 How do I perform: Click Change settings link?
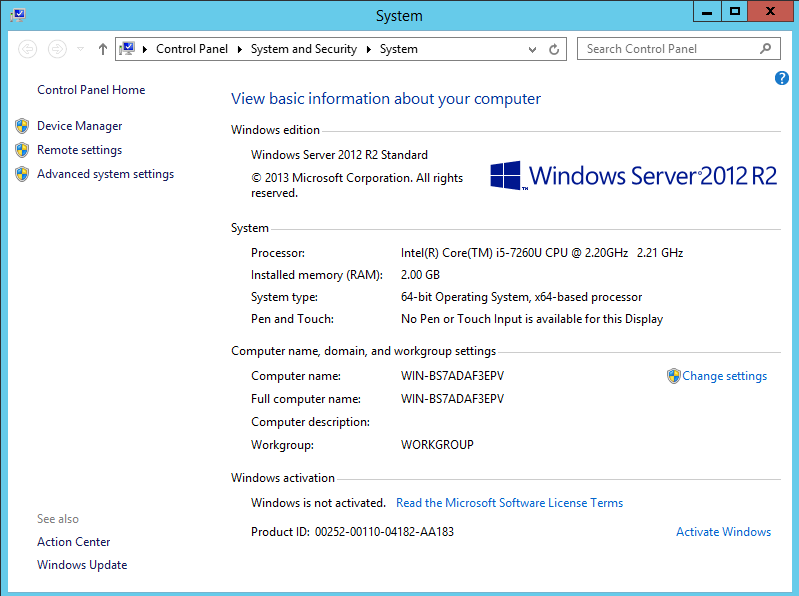point(725,376)
